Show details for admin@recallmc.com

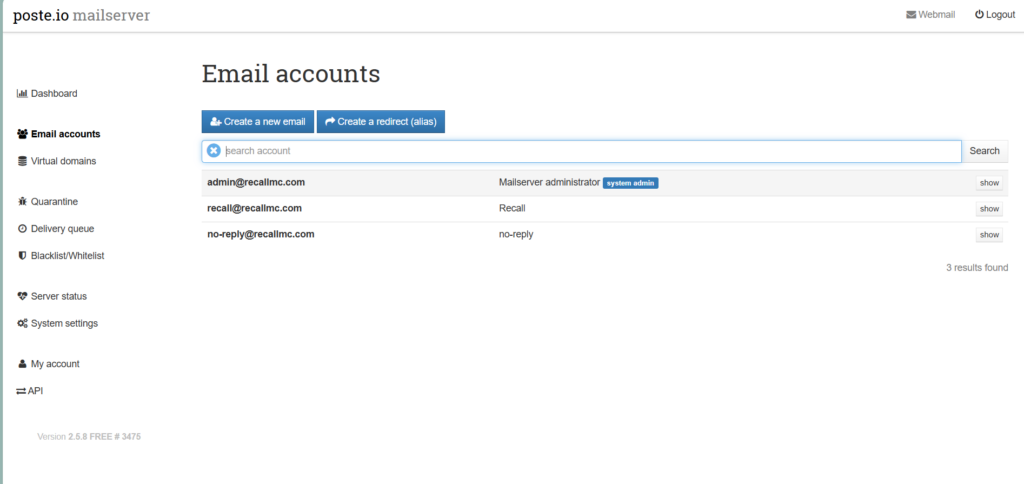989,183
